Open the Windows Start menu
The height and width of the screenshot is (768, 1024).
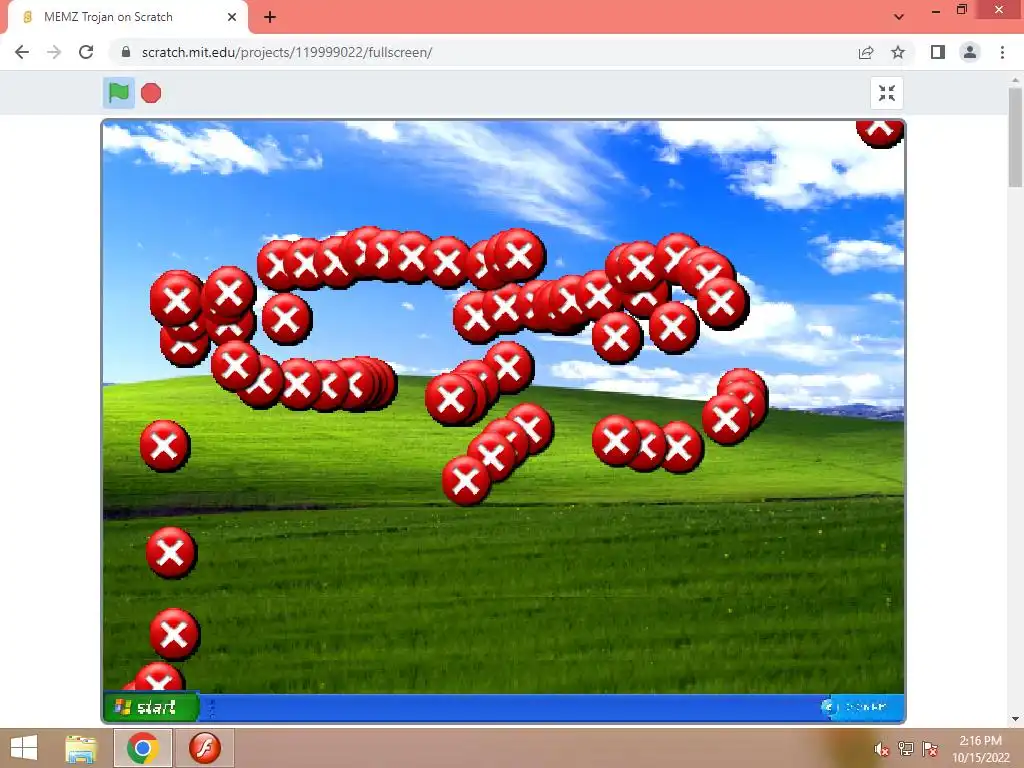[24, 748]
